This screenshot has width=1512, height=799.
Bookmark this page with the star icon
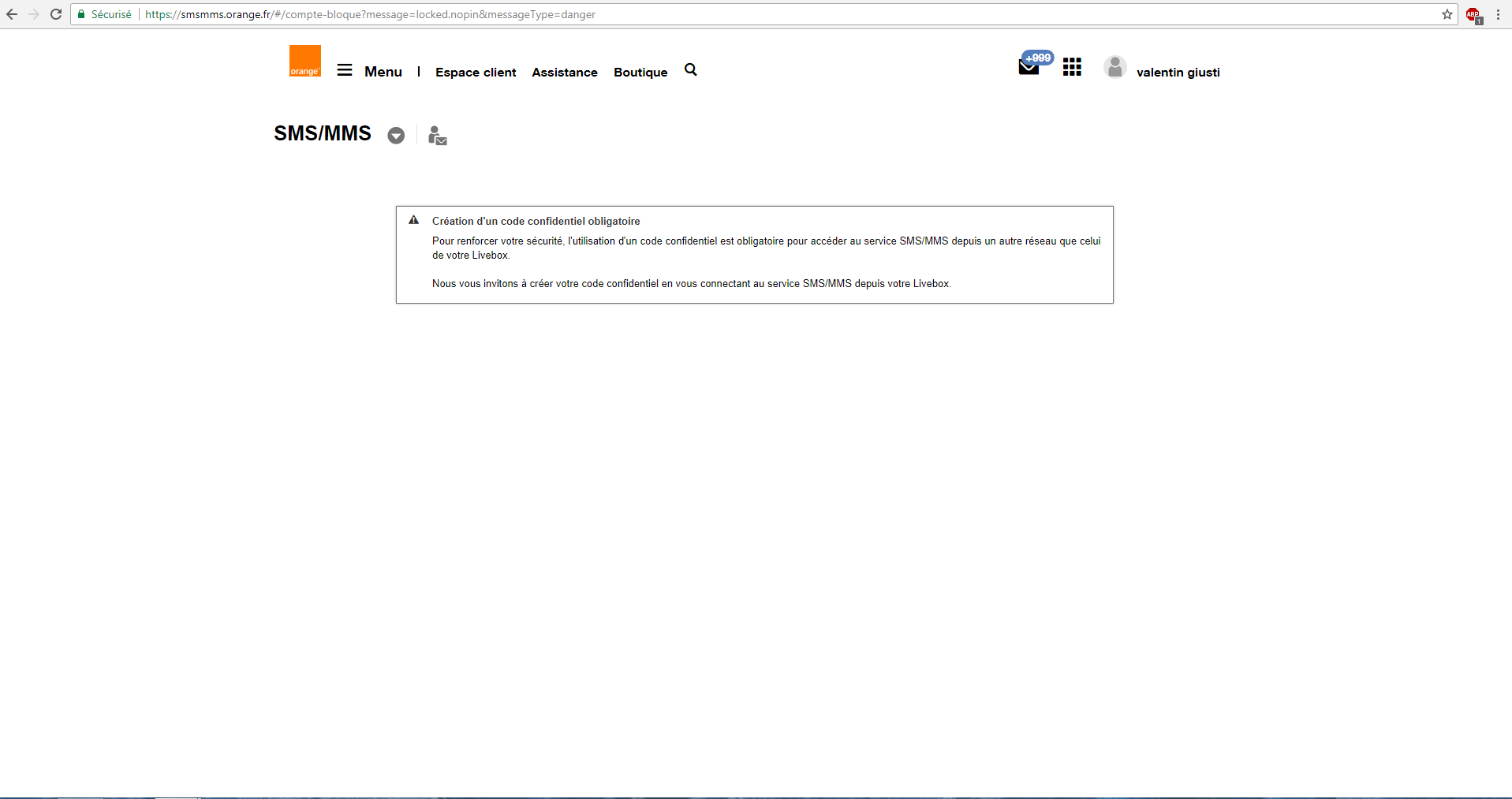tap(1447, 14)
